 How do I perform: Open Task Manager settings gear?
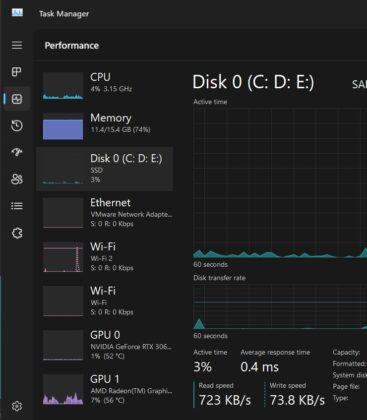tap(17, 406)
